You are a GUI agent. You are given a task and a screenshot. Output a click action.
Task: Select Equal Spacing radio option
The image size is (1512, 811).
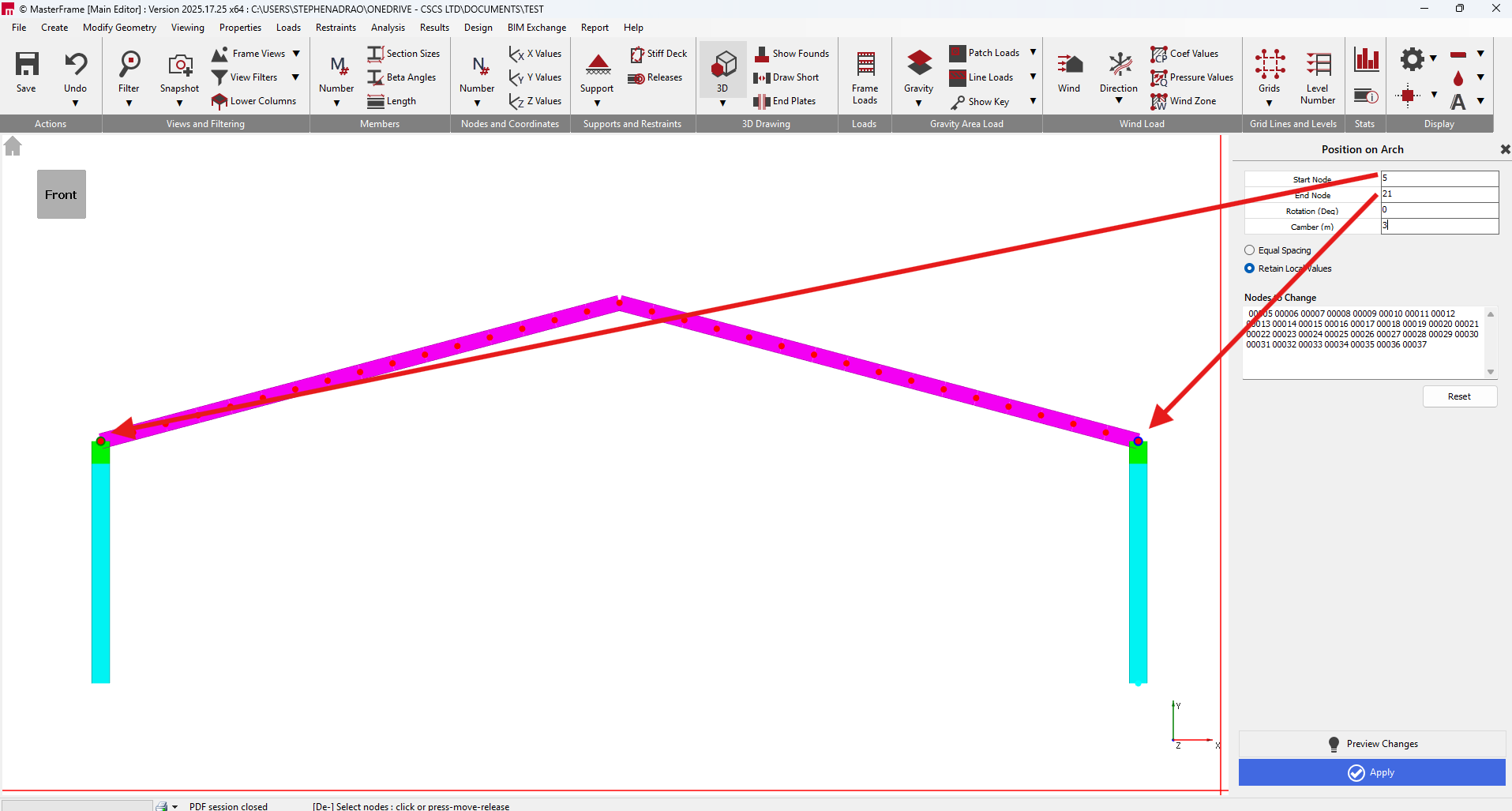[1249, 250]
